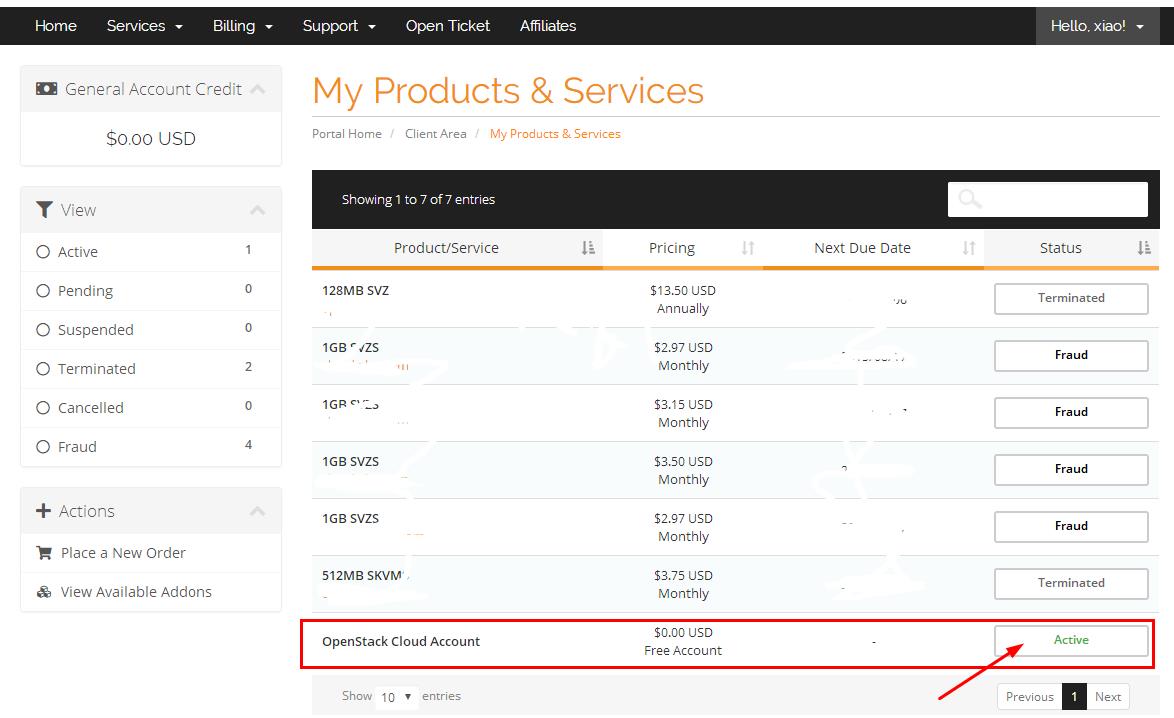Select the Active filter radio button

43,252
